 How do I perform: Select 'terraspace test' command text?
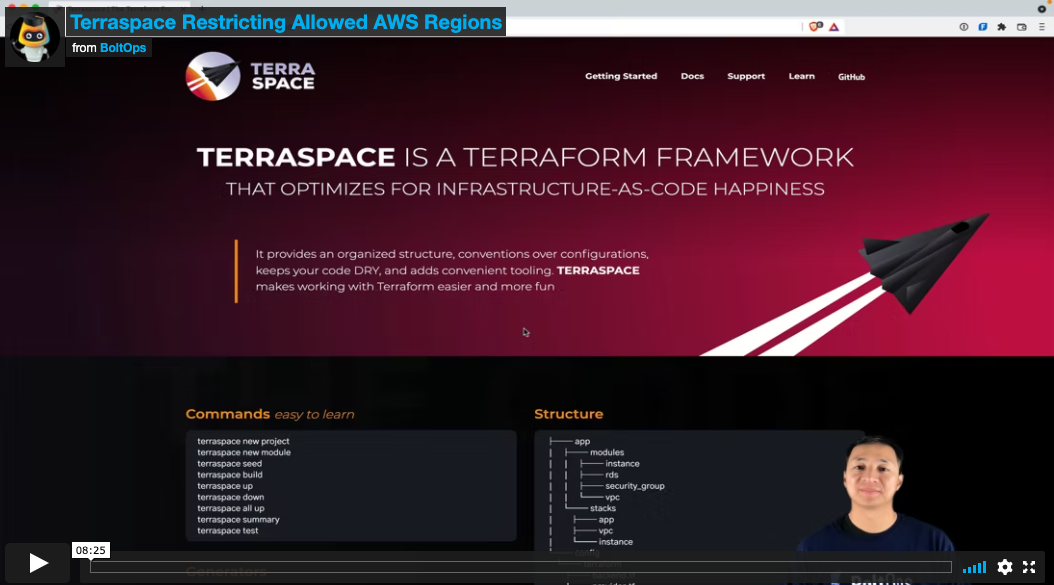(x=227, y=531)
